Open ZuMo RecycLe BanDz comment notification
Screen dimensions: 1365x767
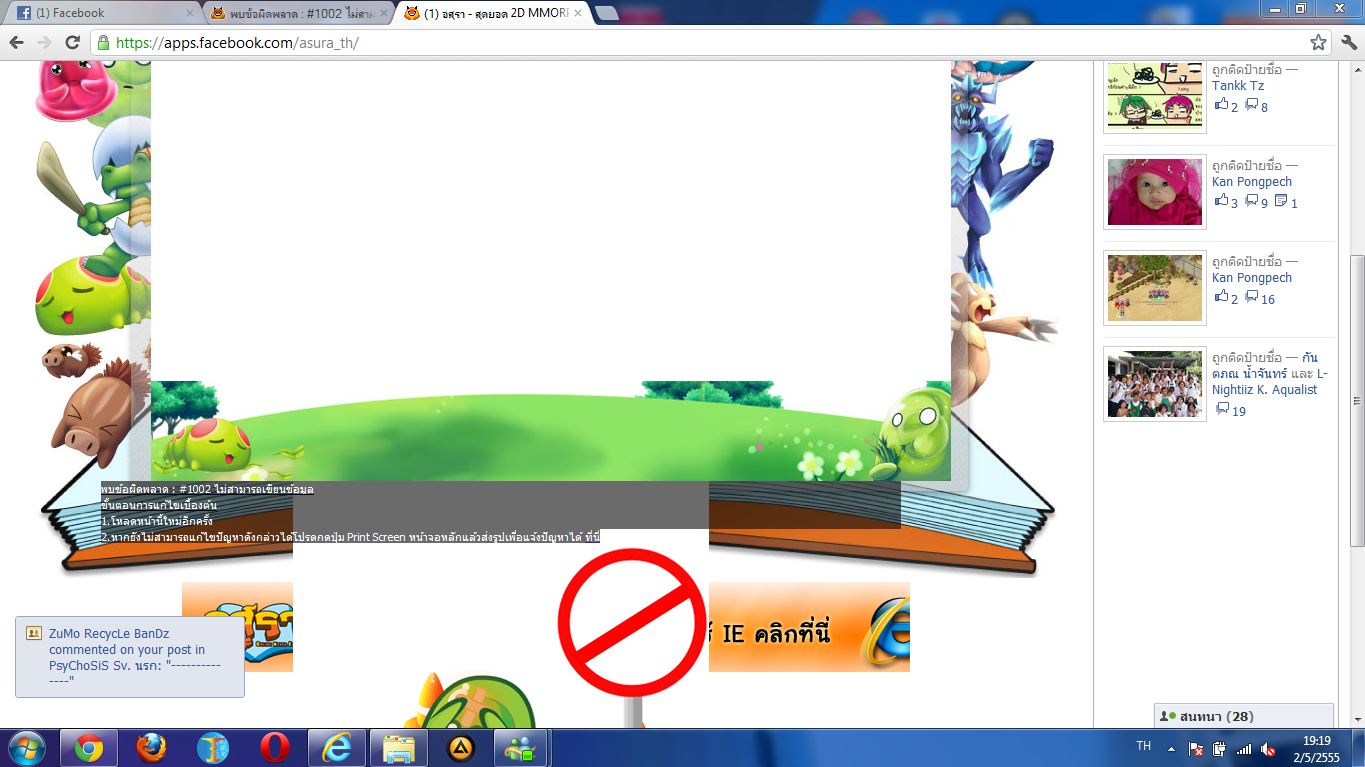pos(130,657)
